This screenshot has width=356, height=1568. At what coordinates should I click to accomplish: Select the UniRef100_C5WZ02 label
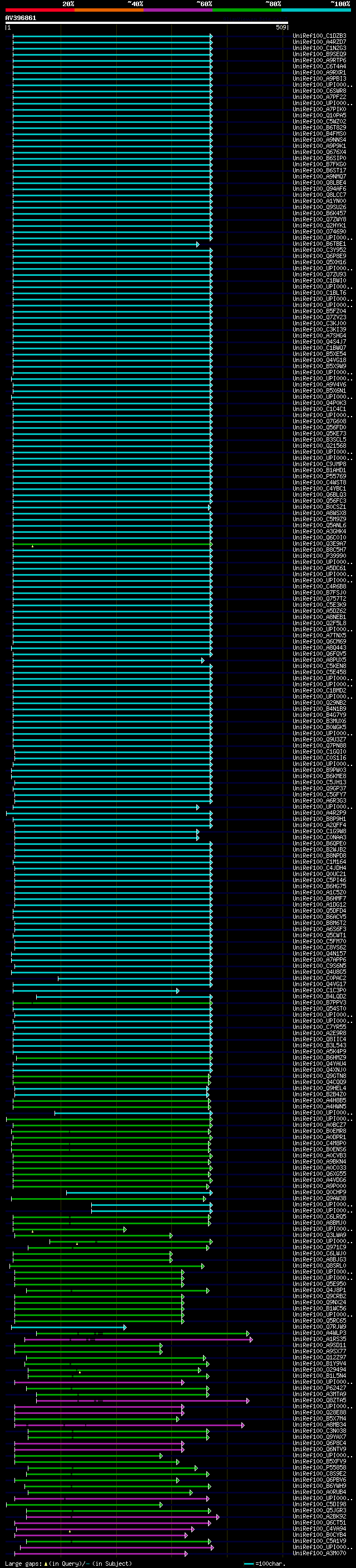tap(319, 122)
